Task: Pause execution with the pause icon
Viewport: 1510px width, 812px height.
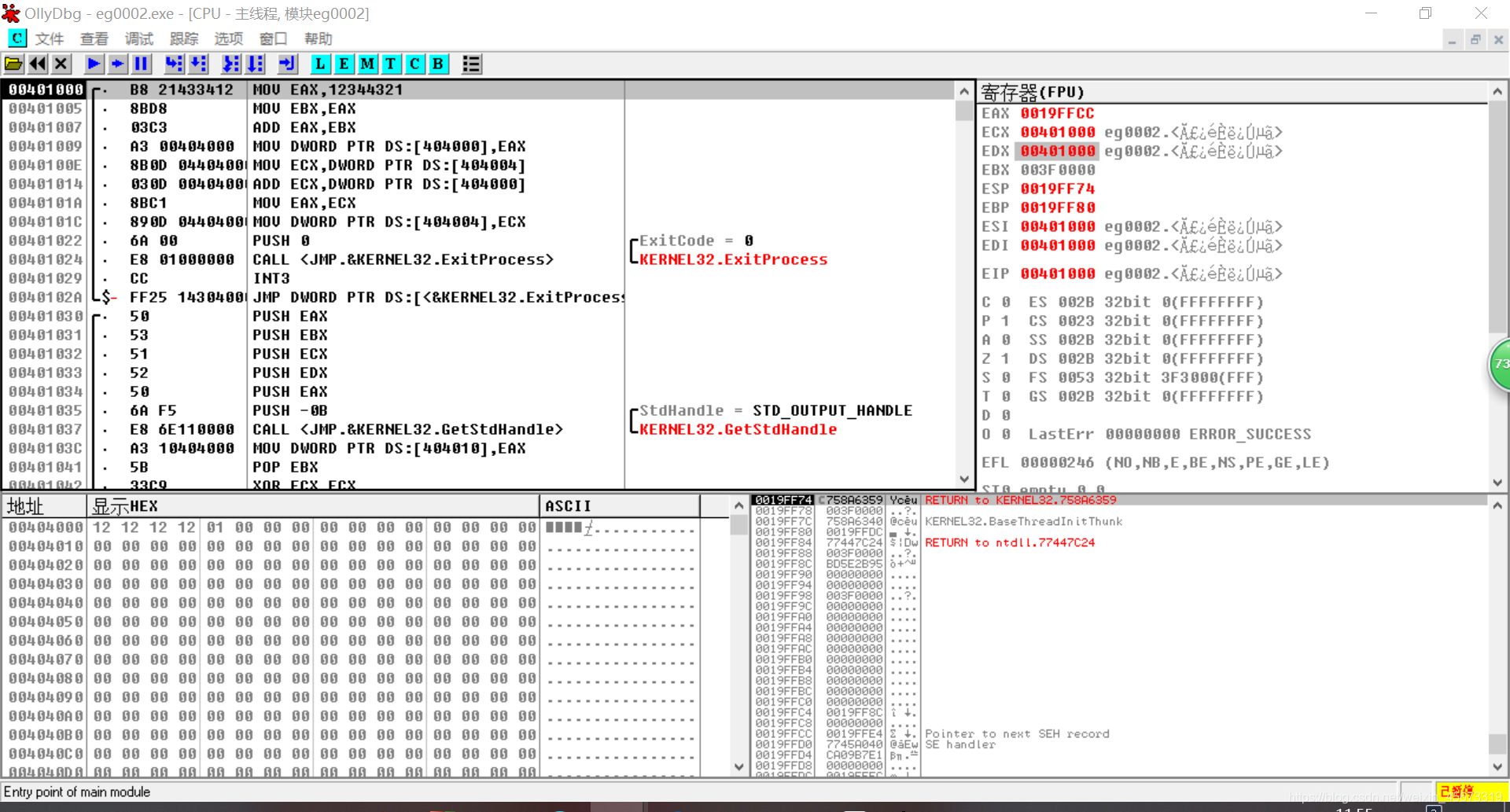Action: (x=142, y=64)
